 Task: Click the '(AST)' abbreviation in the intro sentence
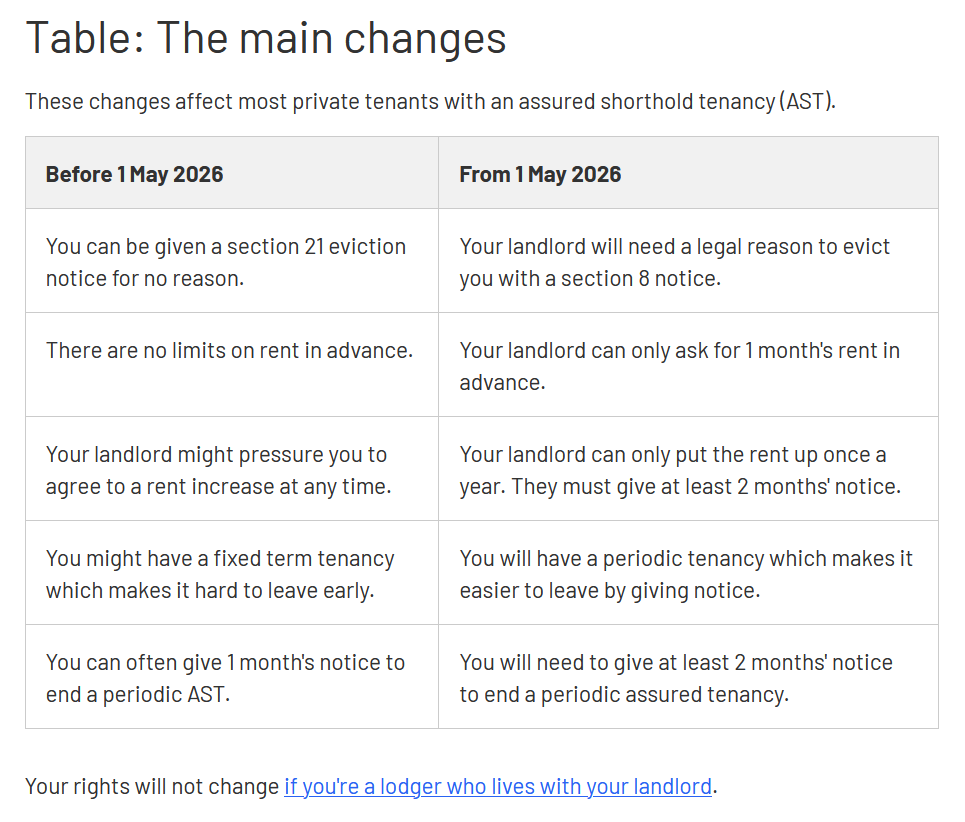coord(808,102)
